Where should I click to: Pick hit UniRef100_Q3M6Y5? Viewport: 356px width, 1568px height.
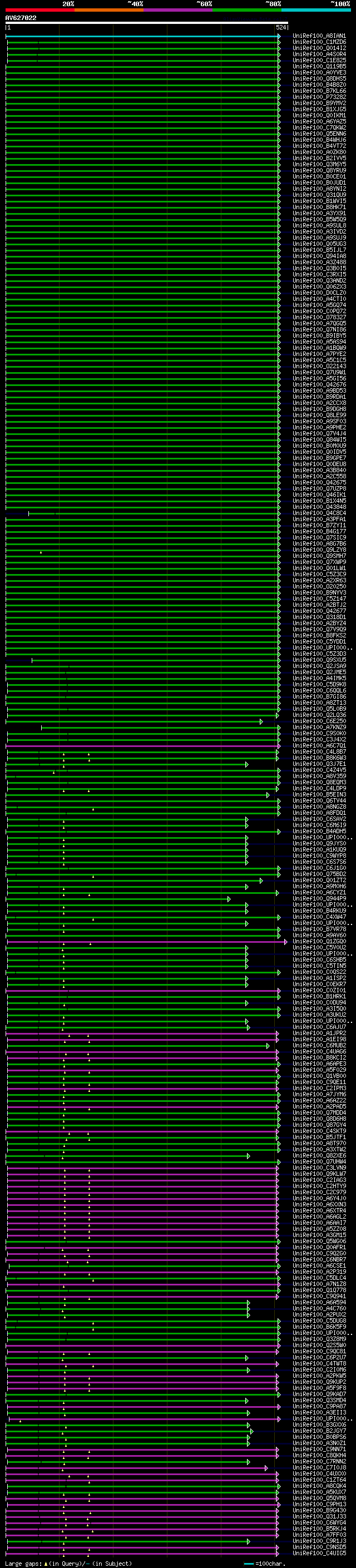(x=319, y=164)
